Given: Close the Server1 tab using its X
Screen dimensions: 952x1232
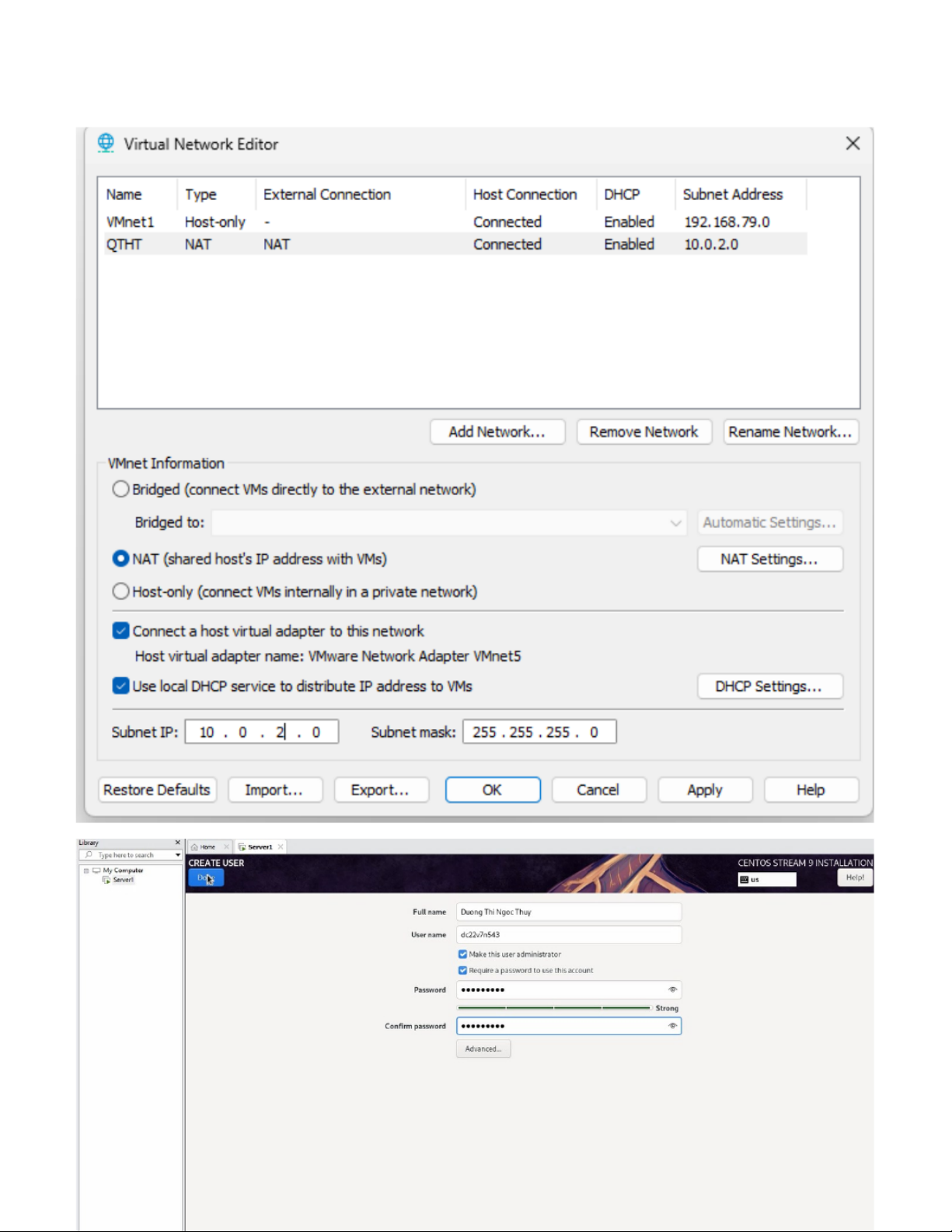Looking at the screenshot, I should [x=281, y=846].
